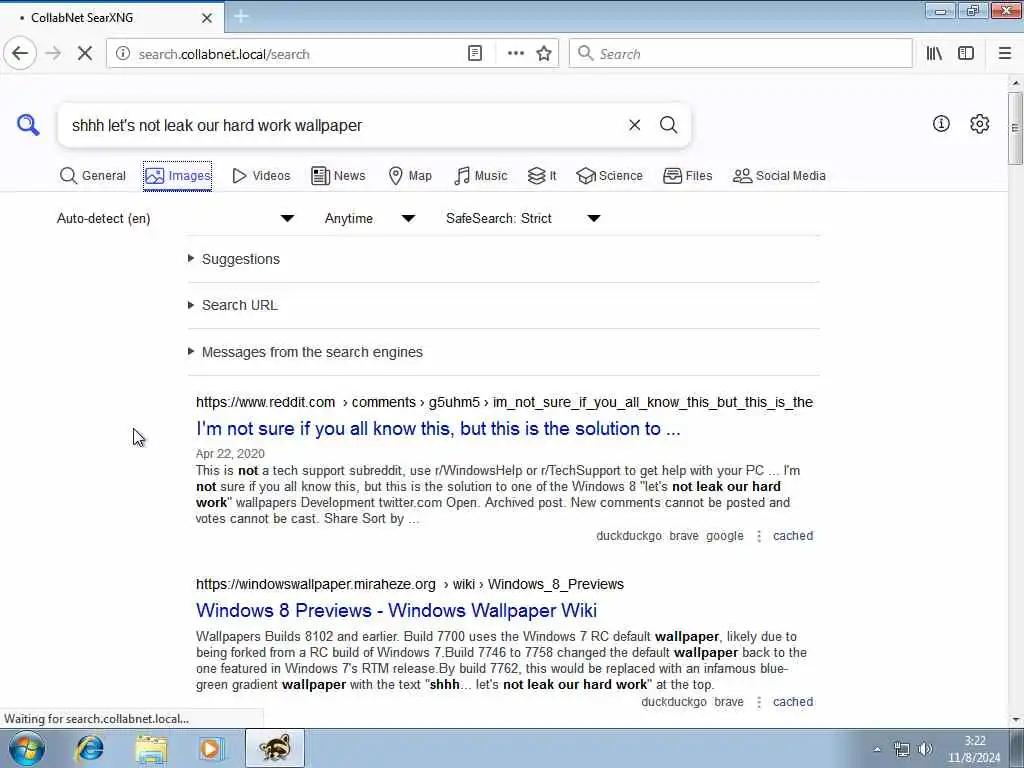
Task: Open the SafeSearch: Strict dropdown
Action: [x=523, y=218]
